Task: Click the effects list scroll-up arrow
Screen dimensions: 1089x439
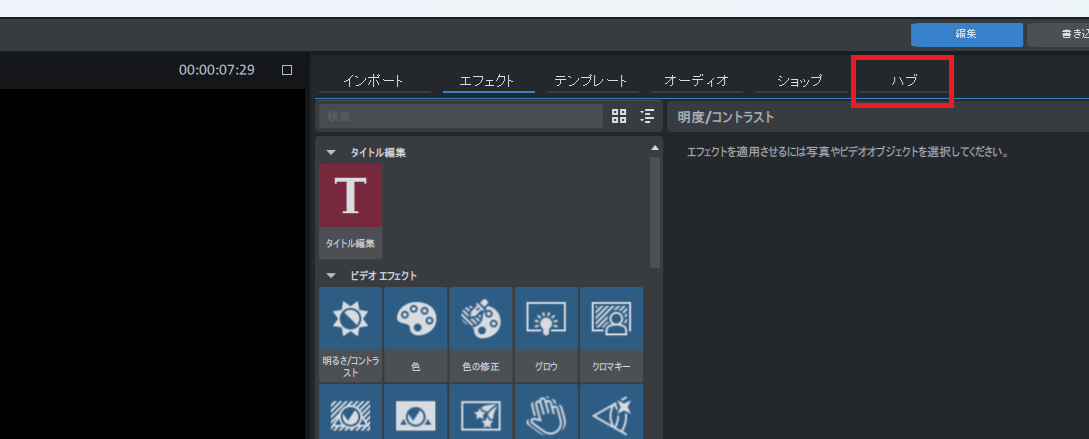Action: point(655,149)
